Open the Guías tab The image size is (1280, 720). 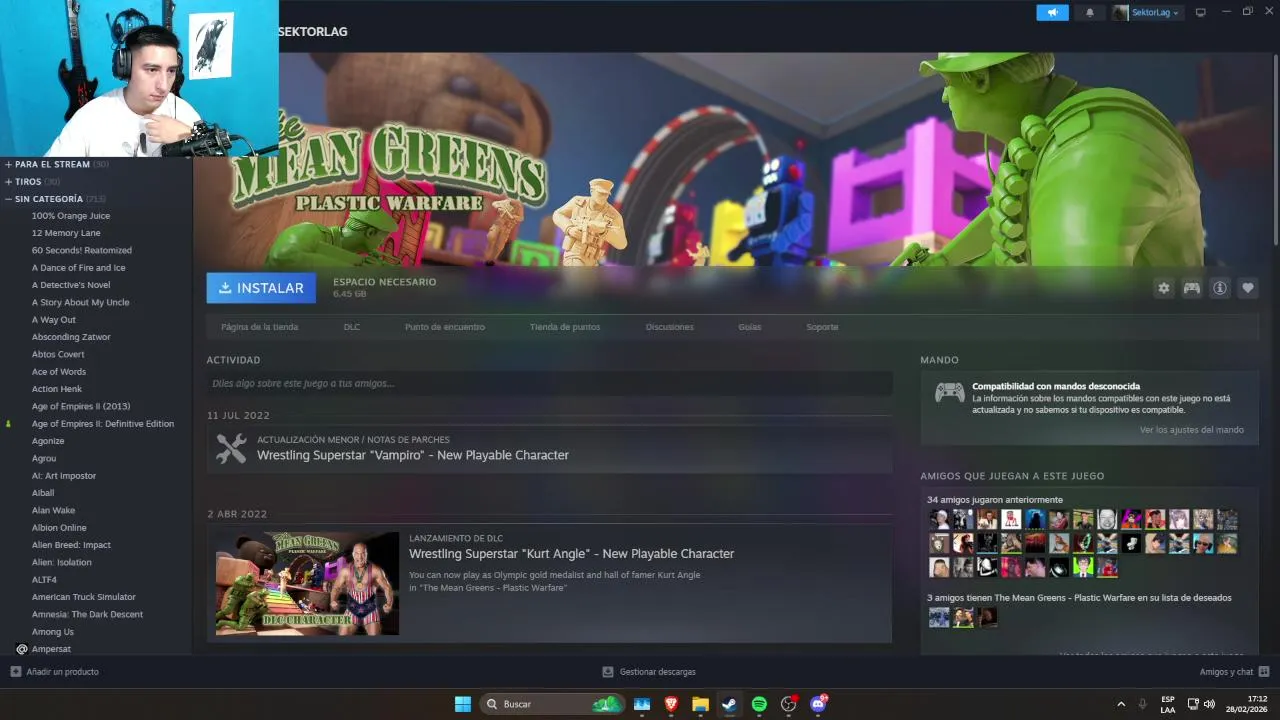[750, 327]
